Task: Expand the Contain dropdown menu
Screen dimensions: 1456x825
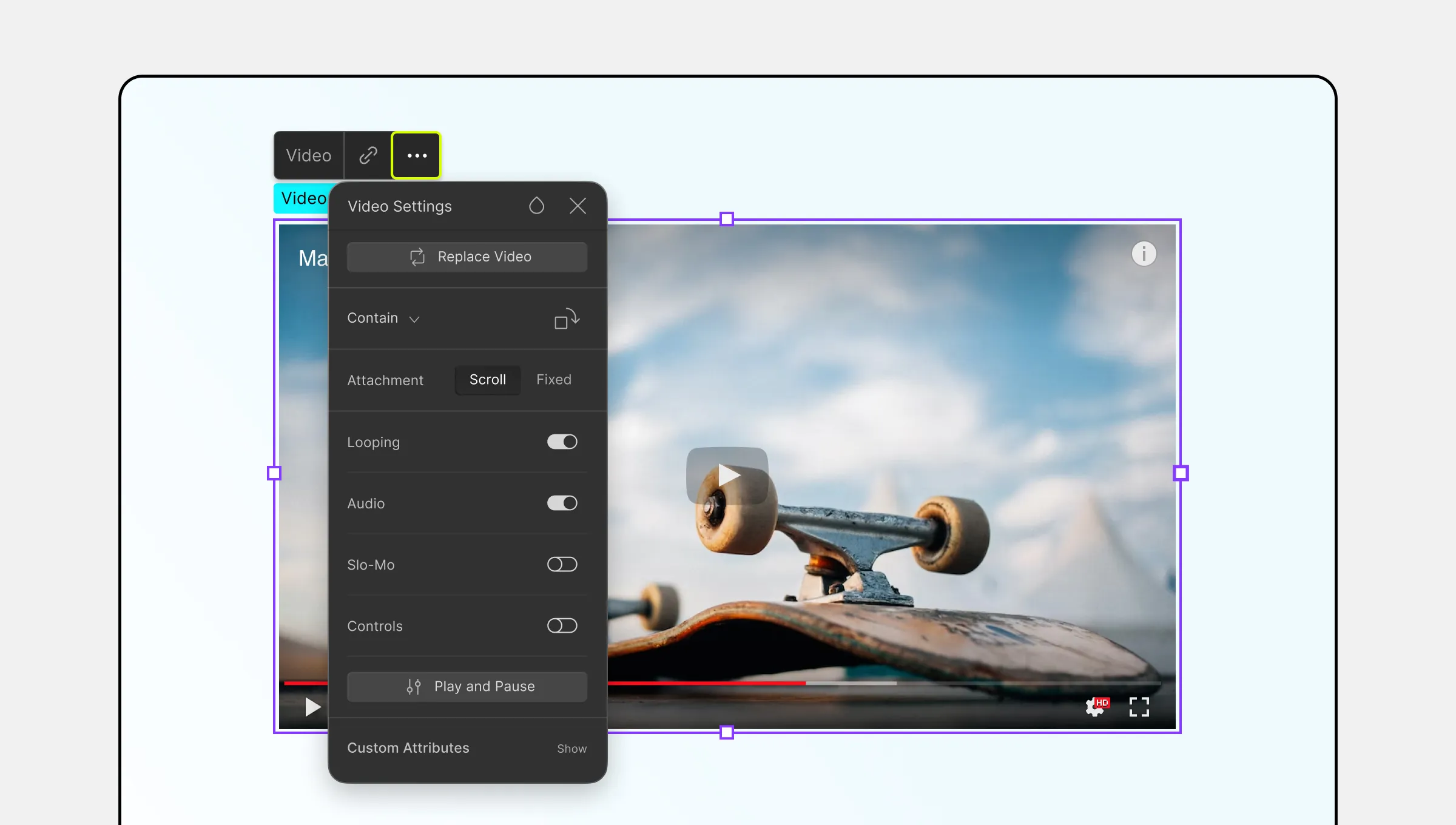Action: [382, 318]
